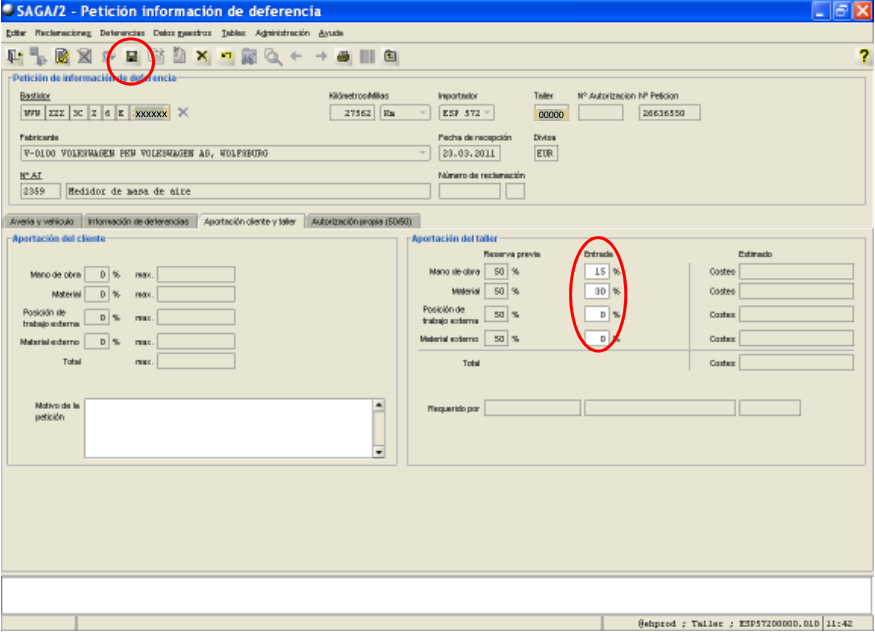
Task: Click the floppy disk save icon
Action: 132,56
